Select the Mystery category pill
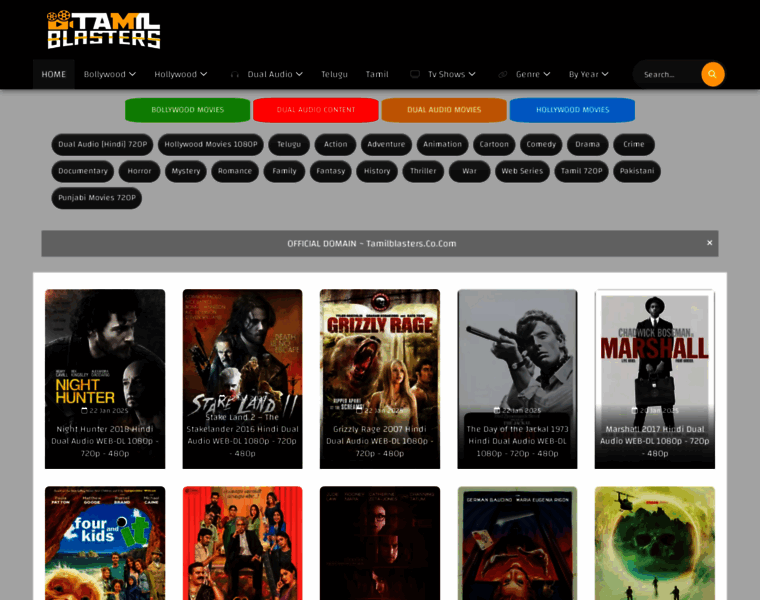 [x=186, y=171]
